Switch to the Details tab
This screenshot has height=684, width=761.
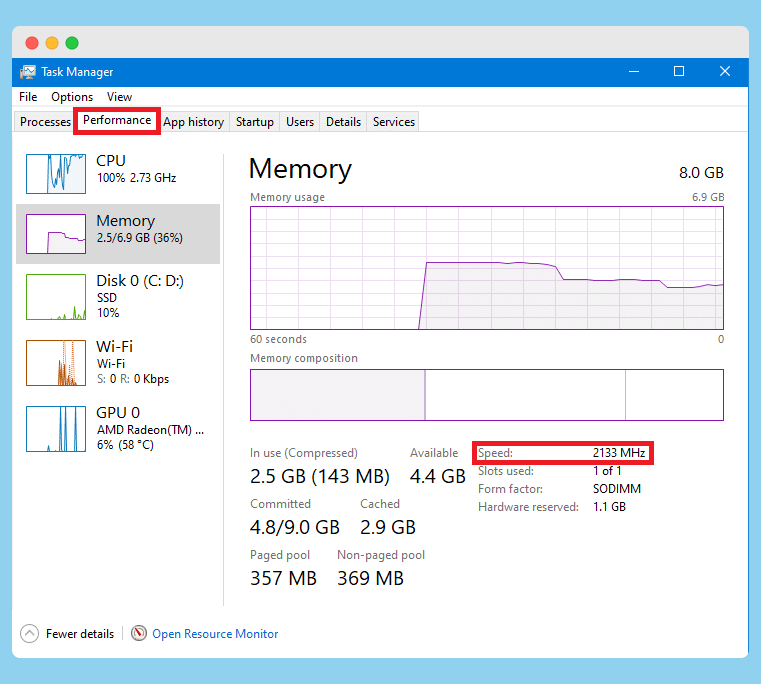(343, 122)
